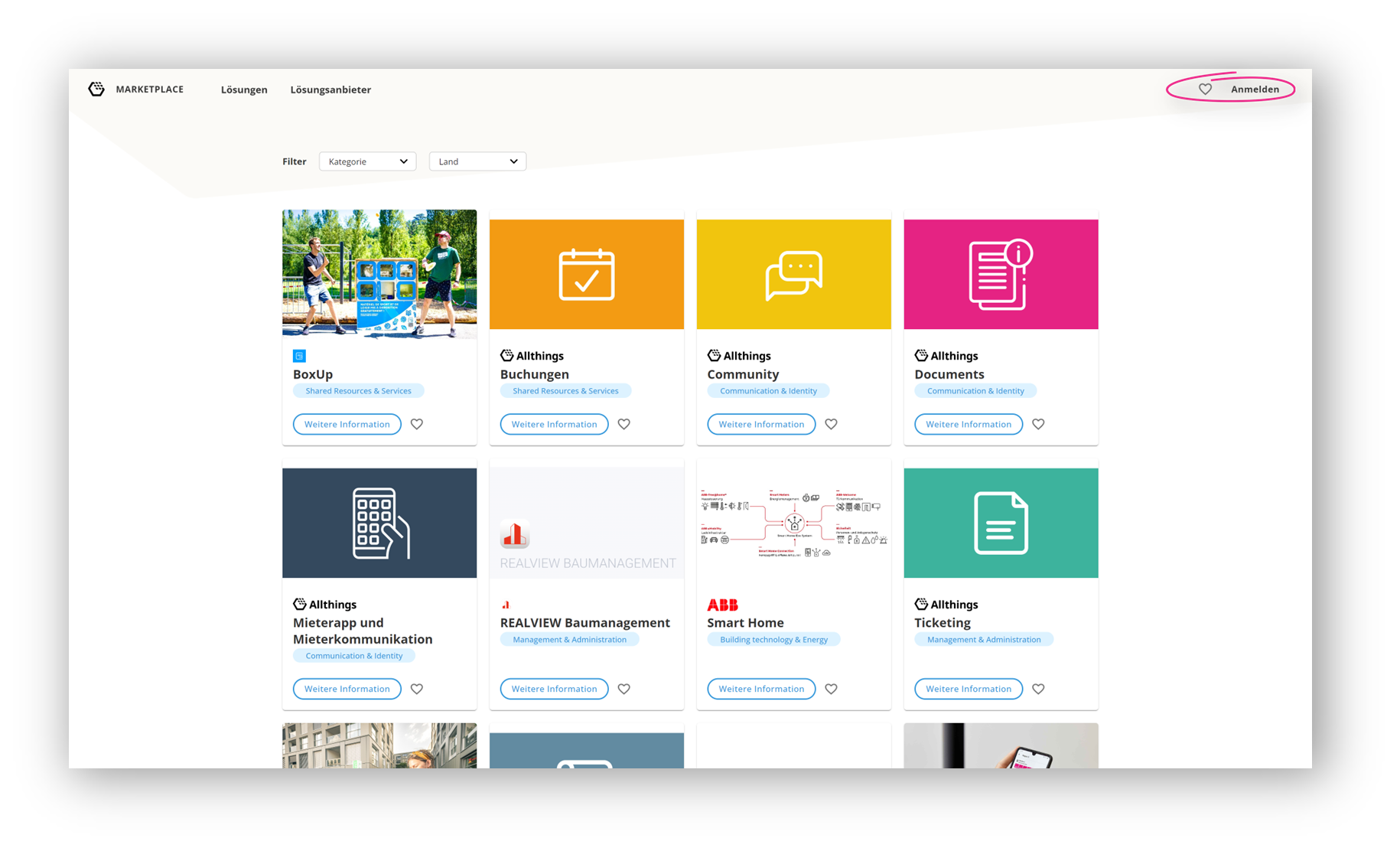Select Building technology & Energy tag
The image size is (1400, 851).
(x=773, y=640)
